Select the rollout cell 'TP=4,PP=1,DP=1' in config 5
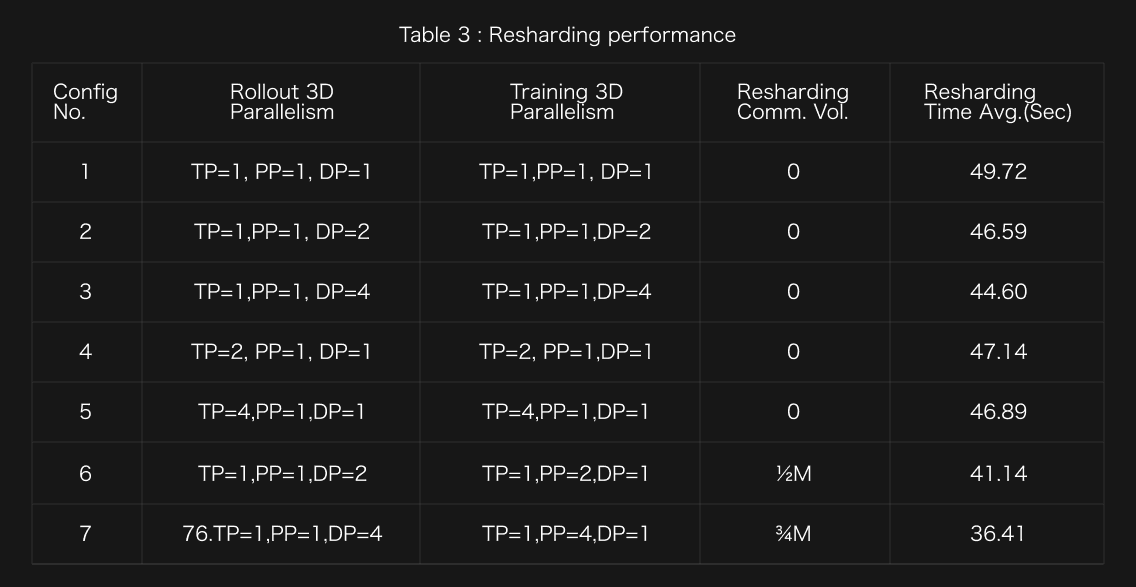The width and height of the screenshot is (1136, 587). [x=281, y=412]
